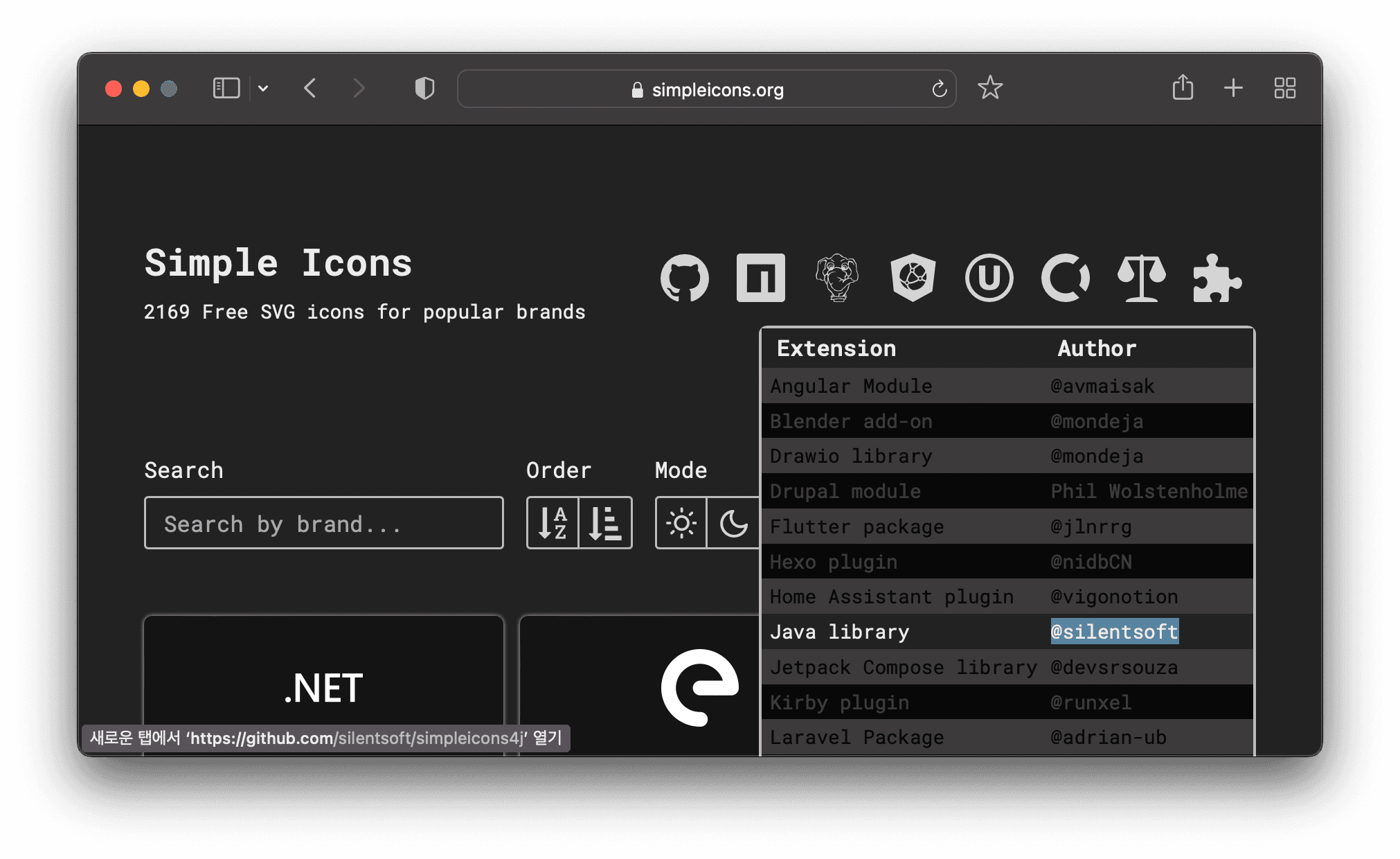
Task: Focus the Search by brand field
Action: pos(323,523)
